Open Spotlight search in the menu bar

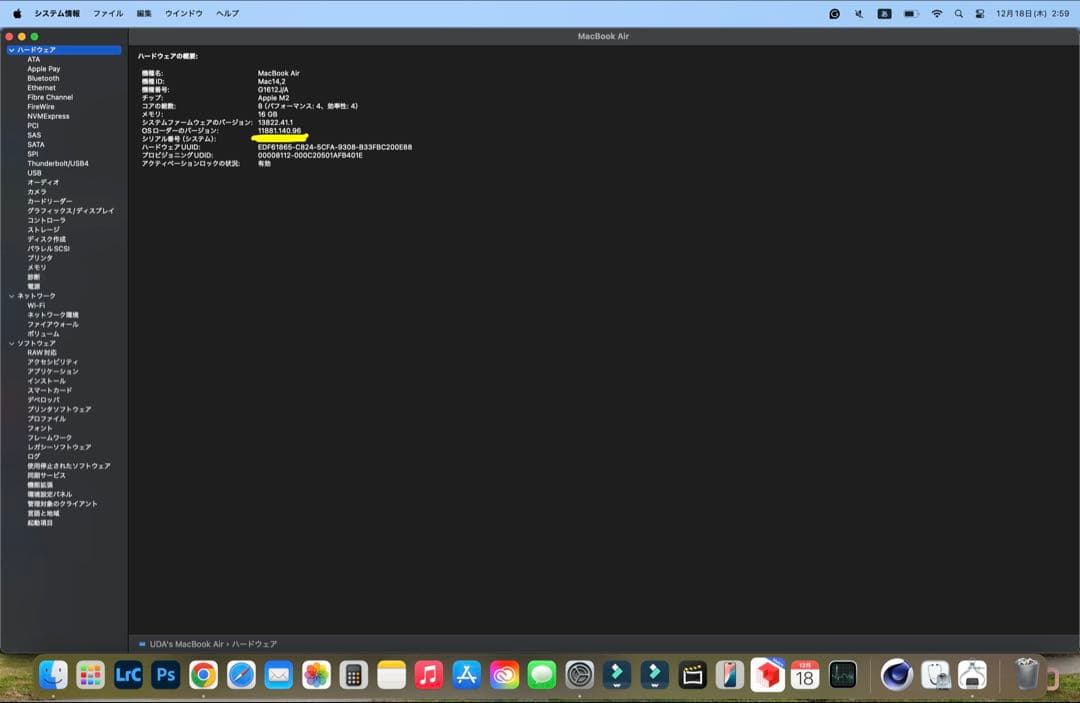959,14
